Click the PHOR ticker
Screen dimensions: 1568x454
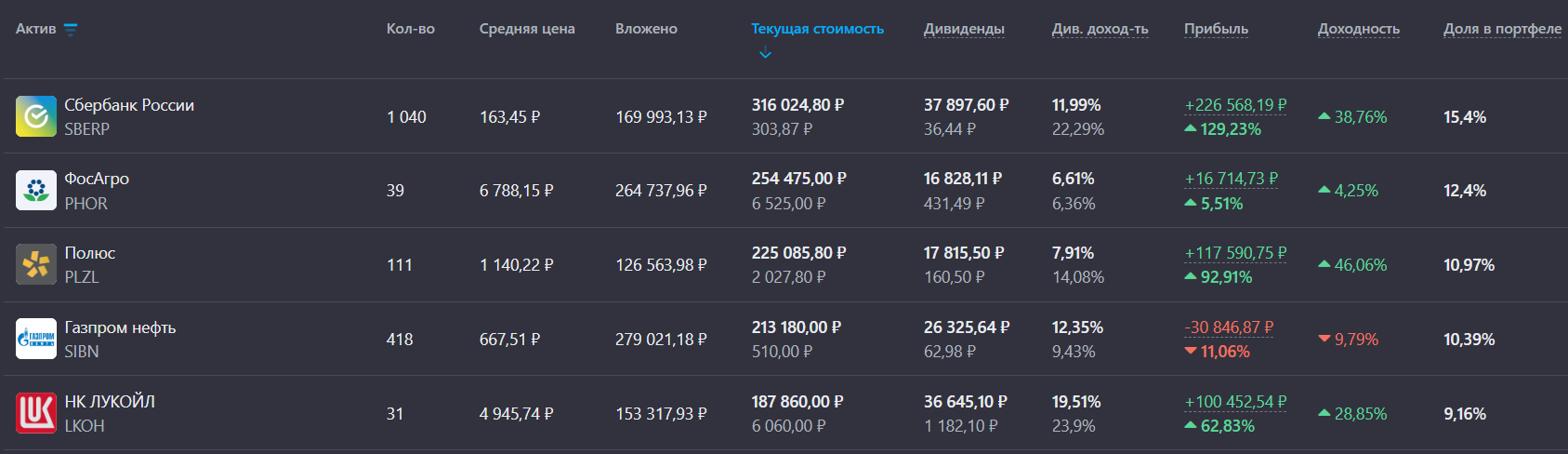(x=86, y=204)
